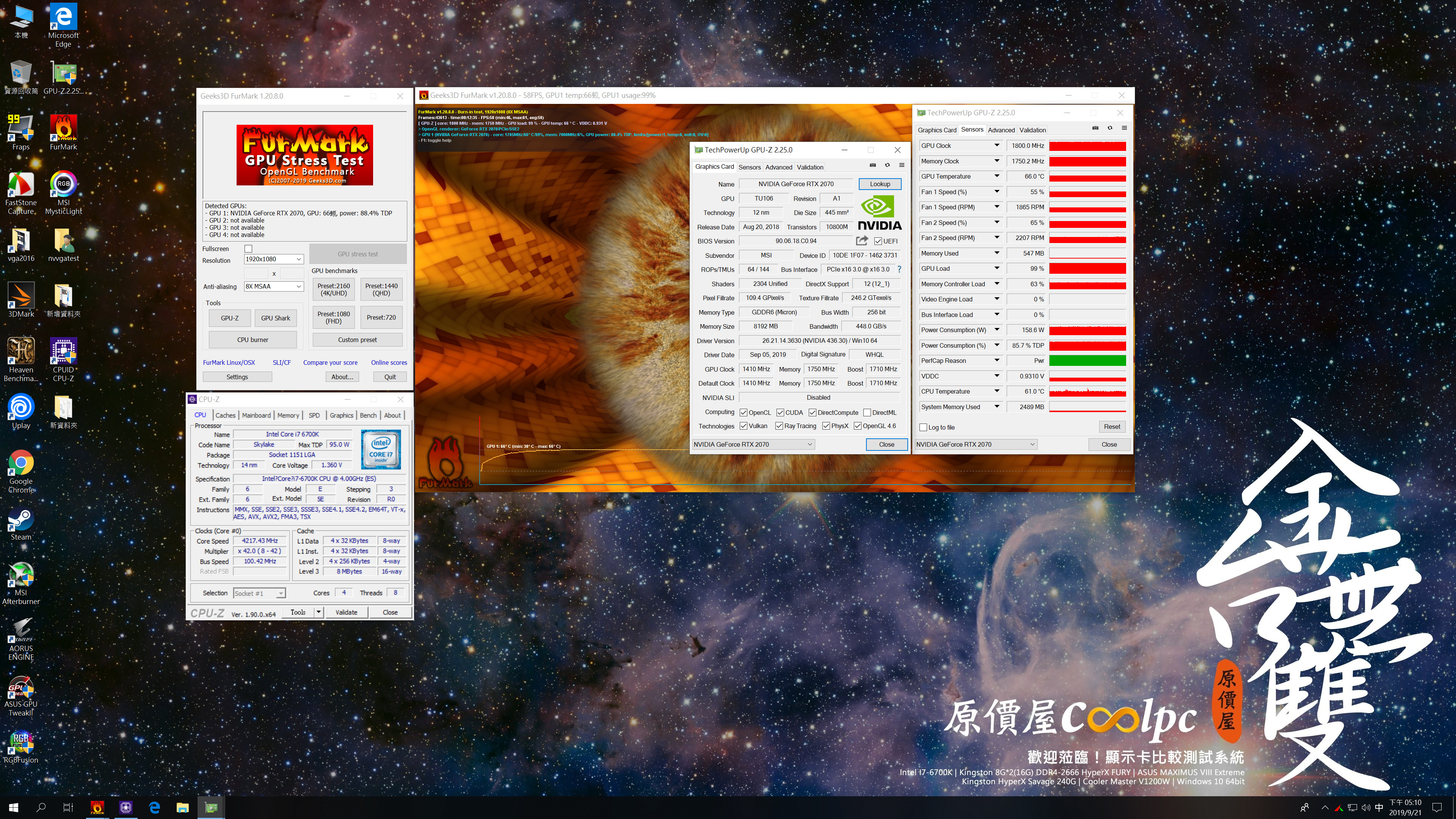Open the hamburger menu in GPU-Z Sensors window

click(x=1124, y=128)
